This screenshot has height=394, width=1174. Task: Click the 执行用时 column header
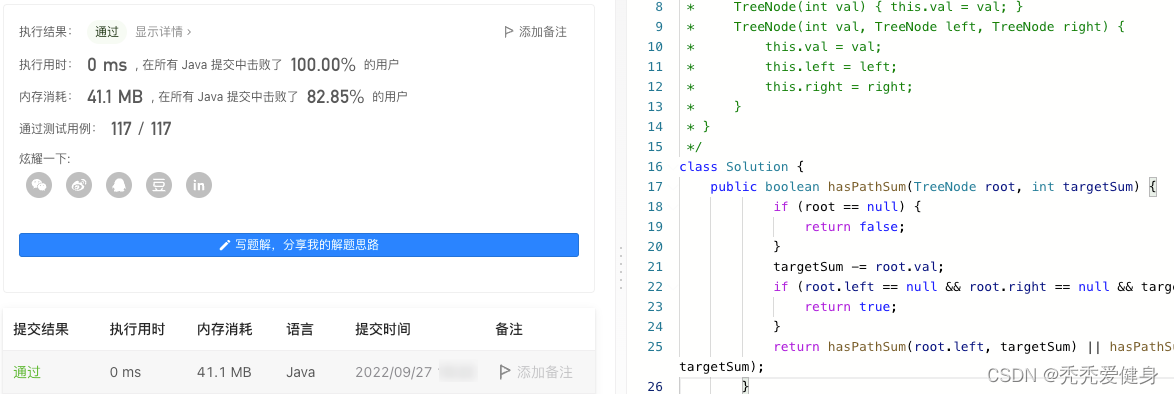pyautogui.click(x=137, y=329)
